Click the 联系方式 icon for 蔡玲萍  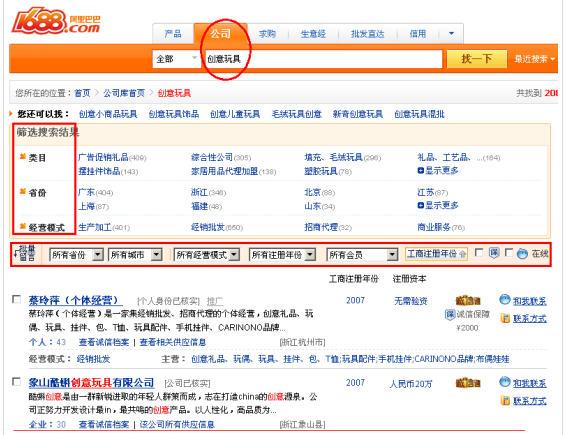pyautogui.click(x=505, y=318)
